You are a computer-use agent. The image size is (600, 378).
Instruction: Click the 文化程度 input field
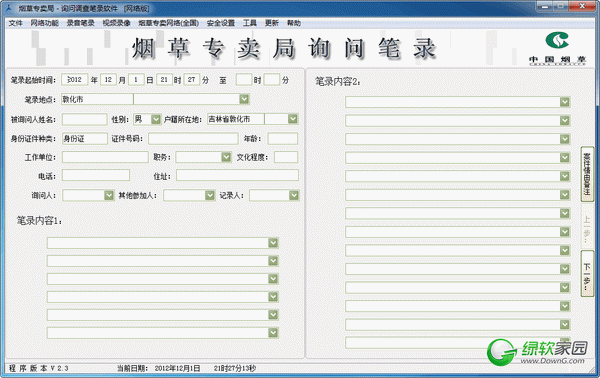286,157
